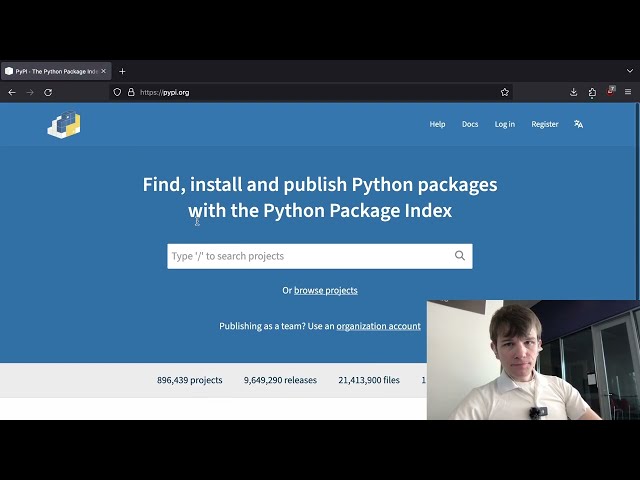Click the 'Find, install and publish Python packages' heading
Screen dimensions: 640x480
pos(320,198)
